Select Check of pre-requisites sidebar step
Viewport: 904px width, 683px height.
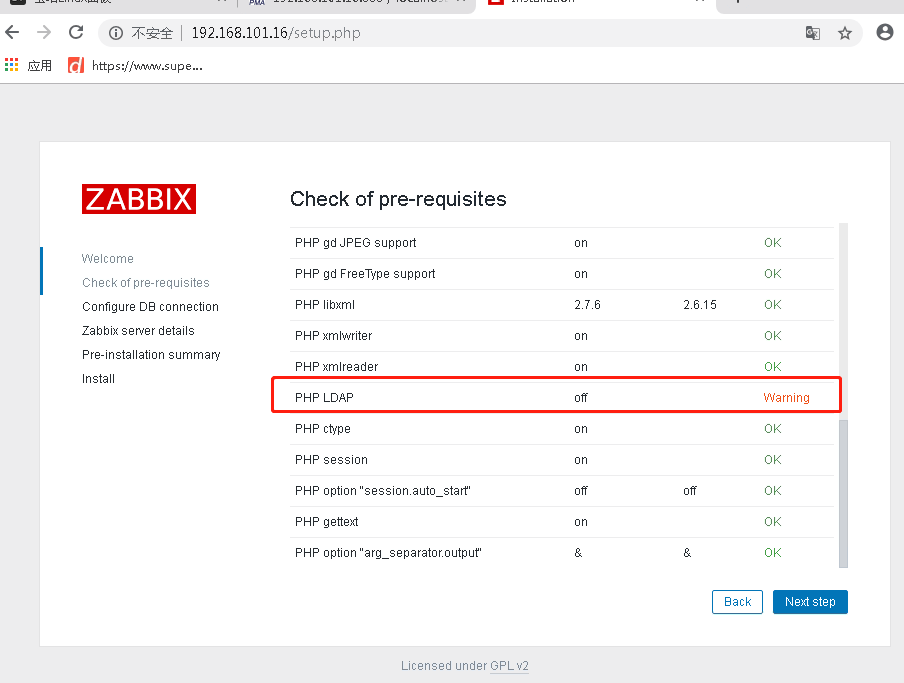[146, 283]
